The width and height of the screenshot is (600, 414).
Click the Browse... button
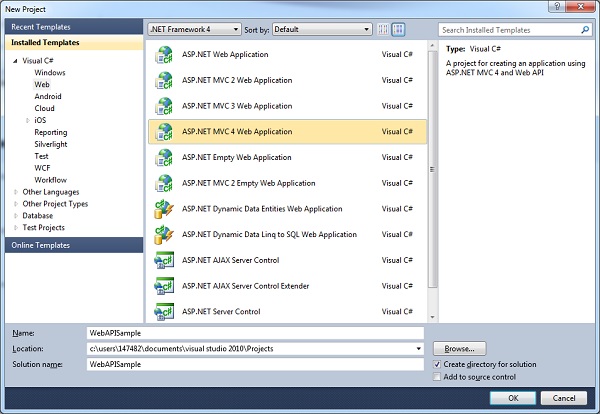point(460,349)
